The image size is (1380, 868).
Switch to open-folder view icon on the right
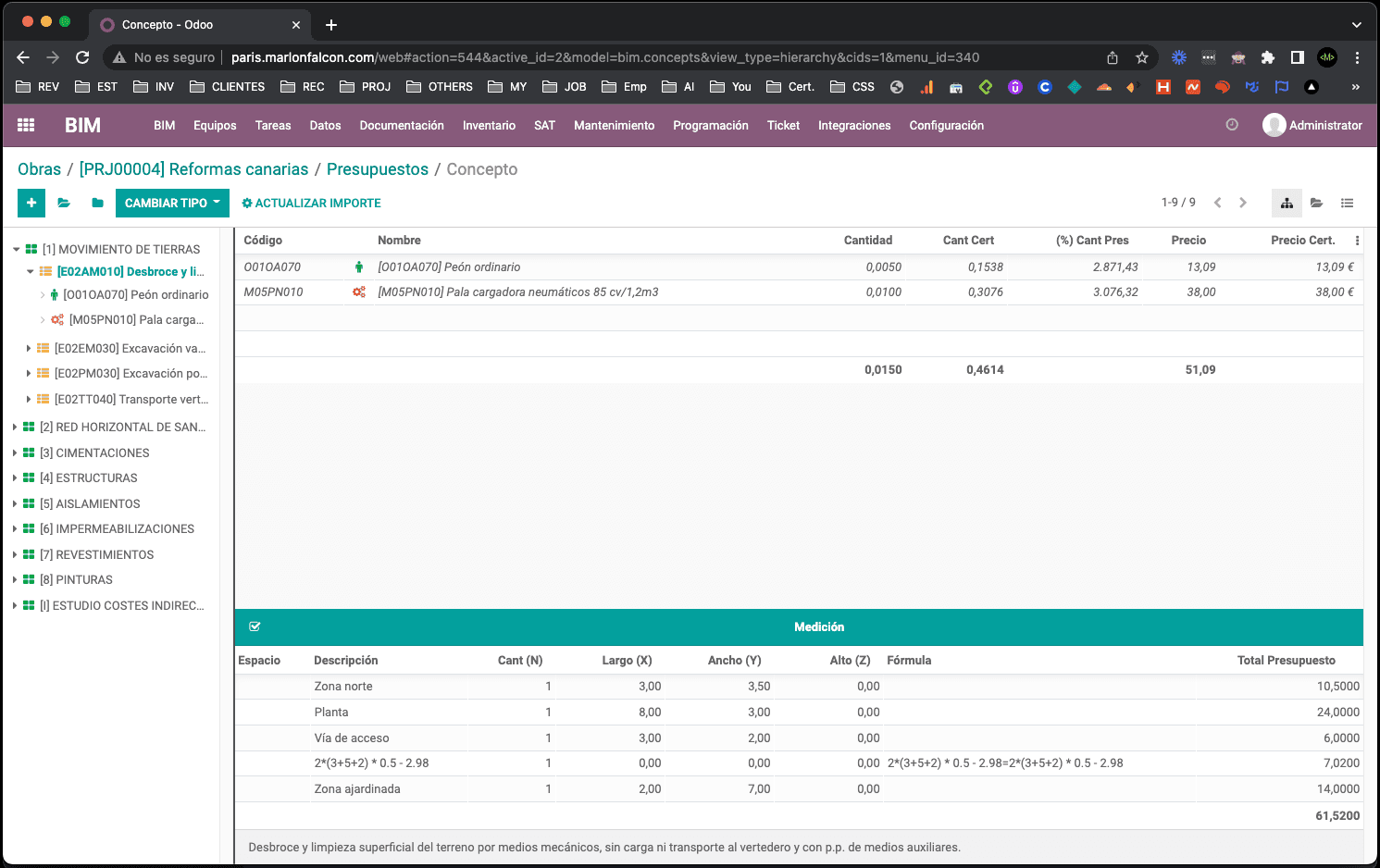click(x=1317, y=203)
